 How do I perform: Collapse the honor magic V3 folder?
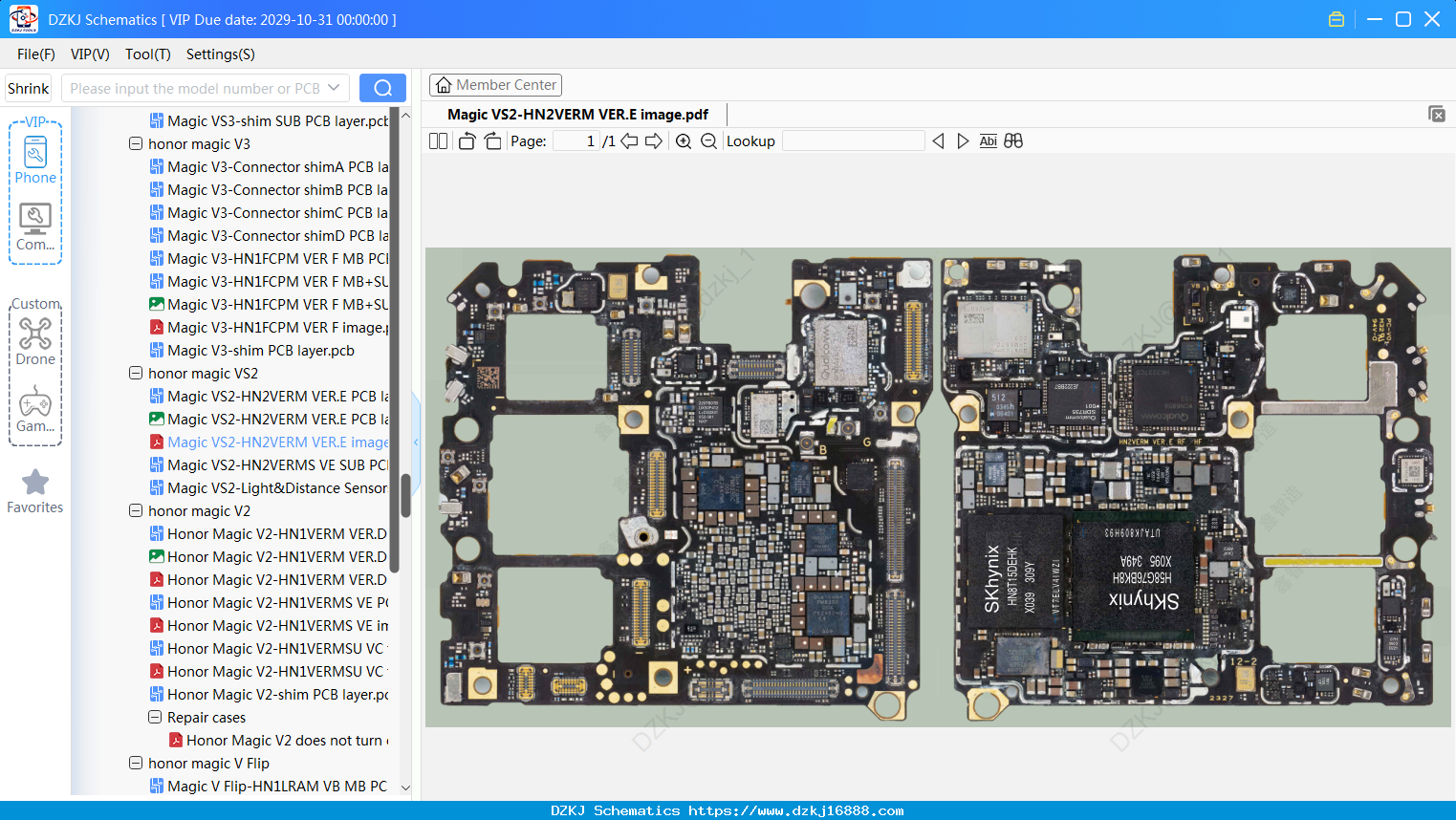tap(136, 144)
